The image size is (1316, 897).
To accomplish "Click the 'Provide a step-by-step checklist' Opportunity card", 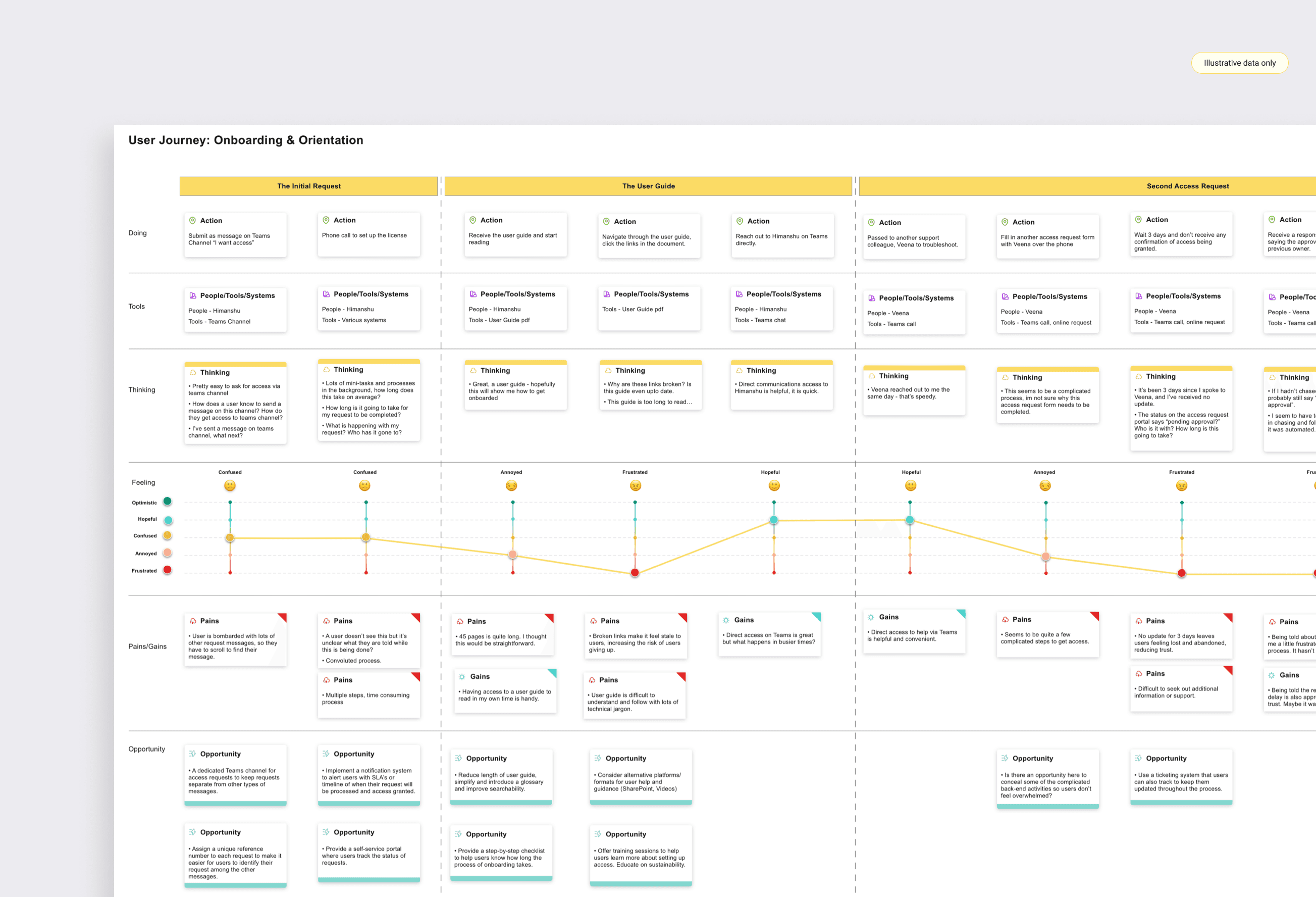I will tap(501, 854).
